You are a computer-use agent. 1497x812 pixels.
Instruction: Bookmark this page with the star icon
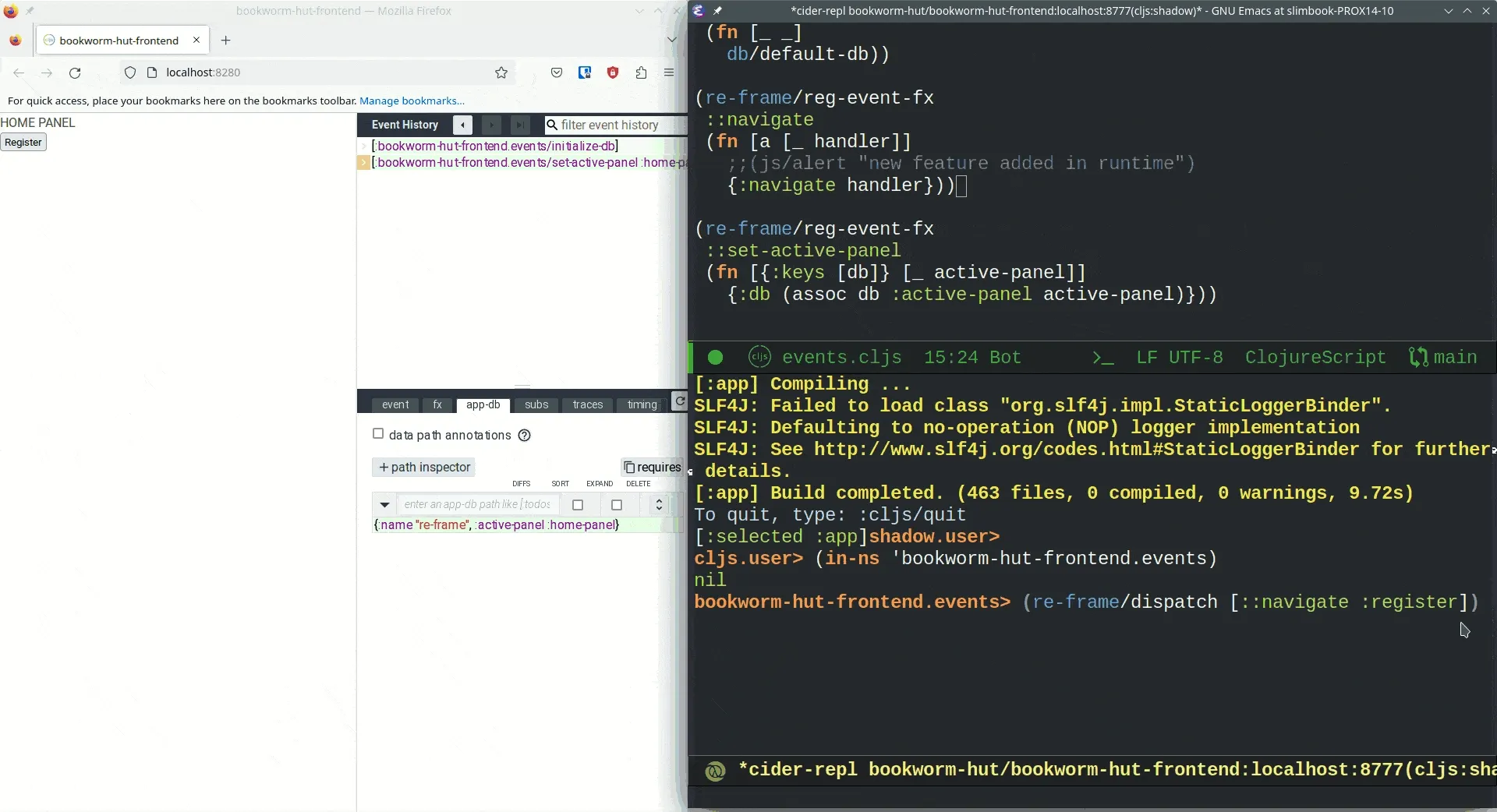(501, 72)
